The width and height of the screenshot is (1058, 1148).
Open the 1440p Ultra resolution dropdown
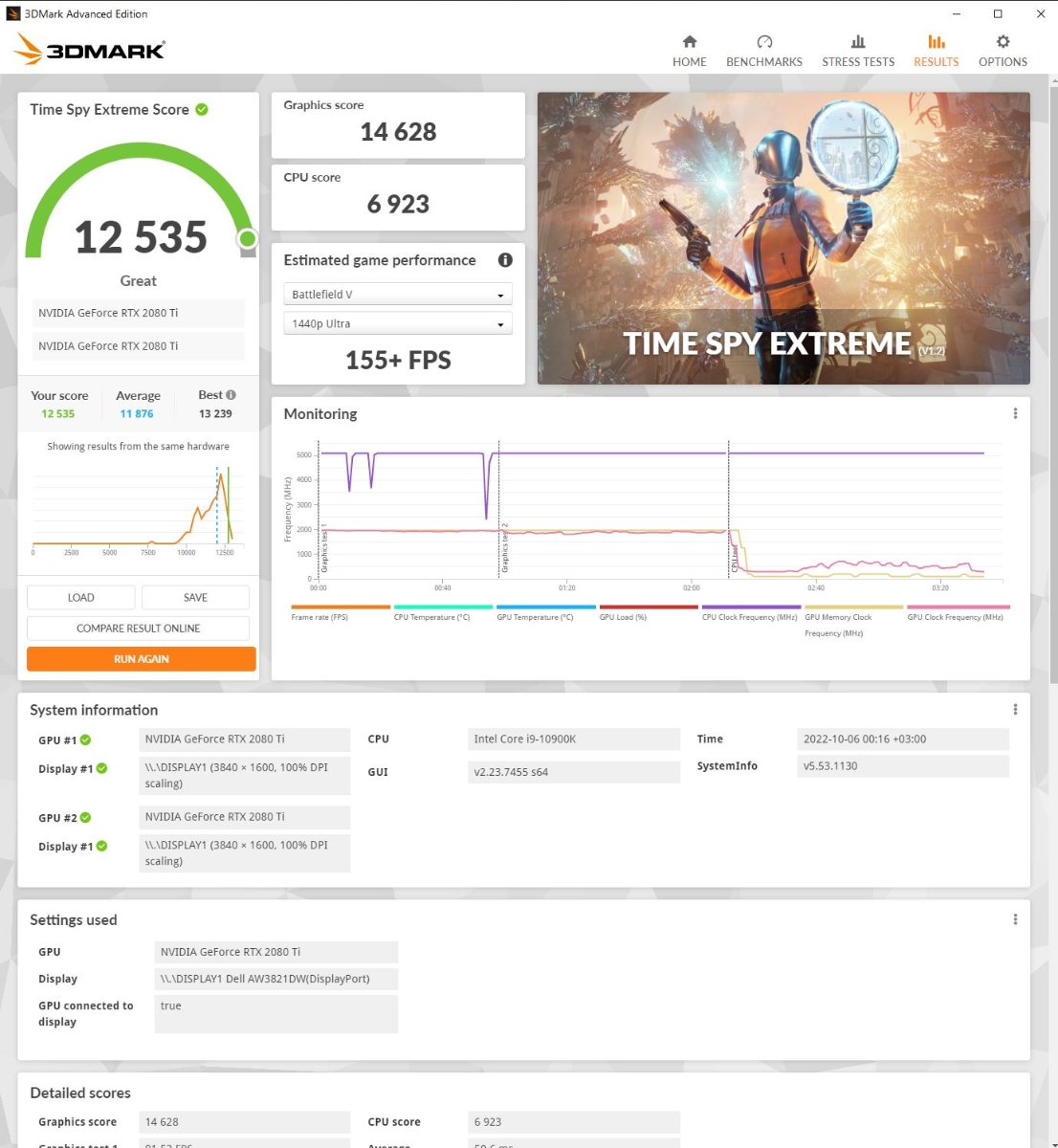pyautogui.click(x=398, y=323)
